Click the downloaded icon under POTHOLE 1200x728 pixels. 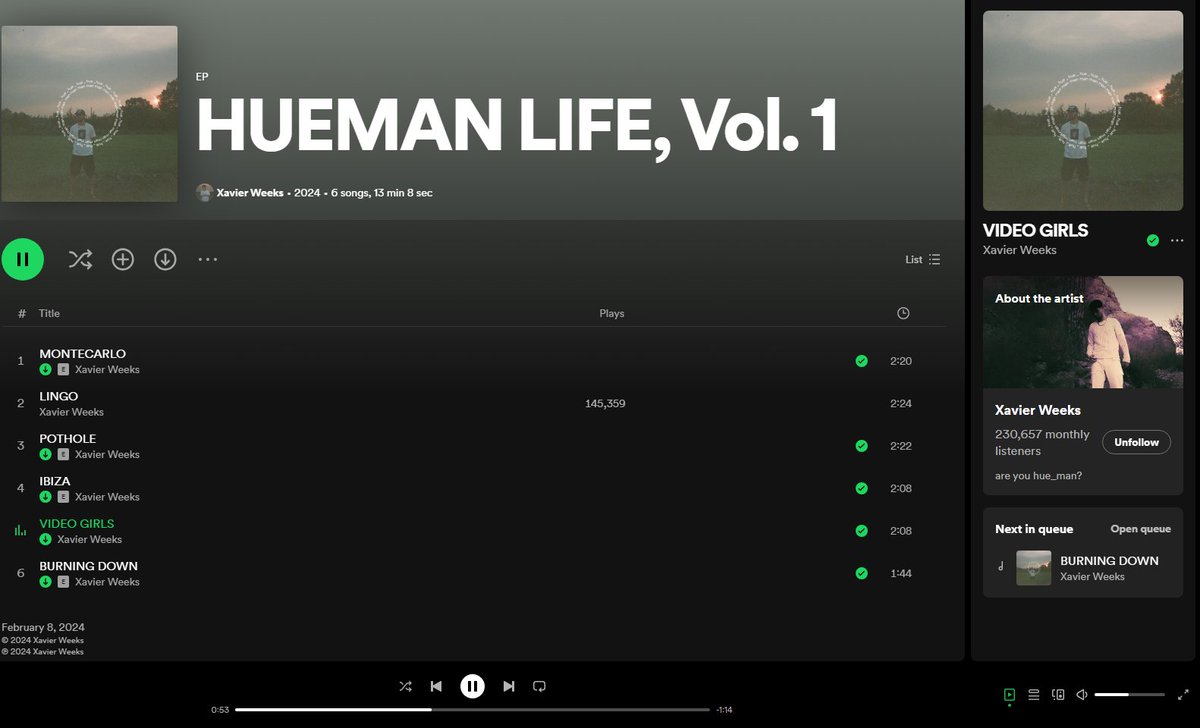click(x=45, y=454)
